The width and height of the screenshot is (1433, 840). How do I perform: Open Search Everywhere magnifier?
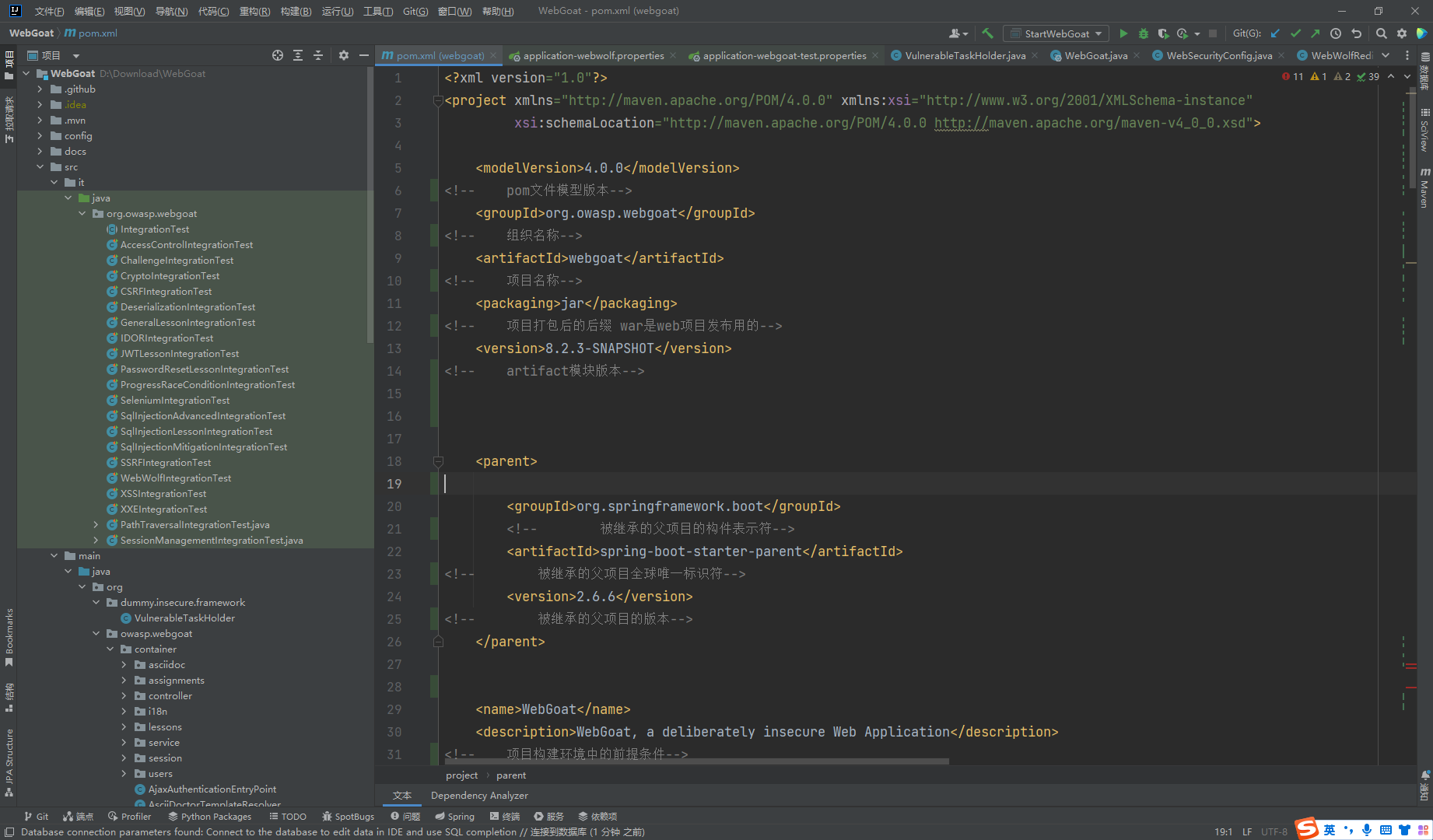coord(1382,33)
